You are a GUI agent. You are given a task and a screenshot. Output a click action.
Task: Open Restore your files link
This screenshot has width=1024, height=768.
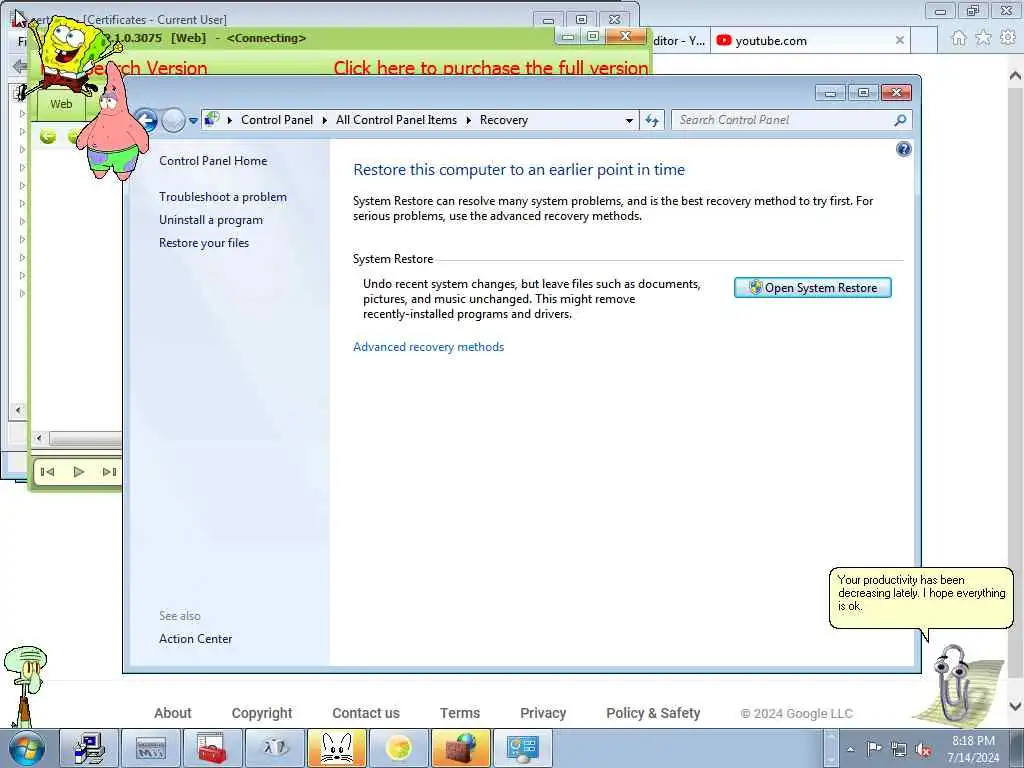click(x=204, y=243)
